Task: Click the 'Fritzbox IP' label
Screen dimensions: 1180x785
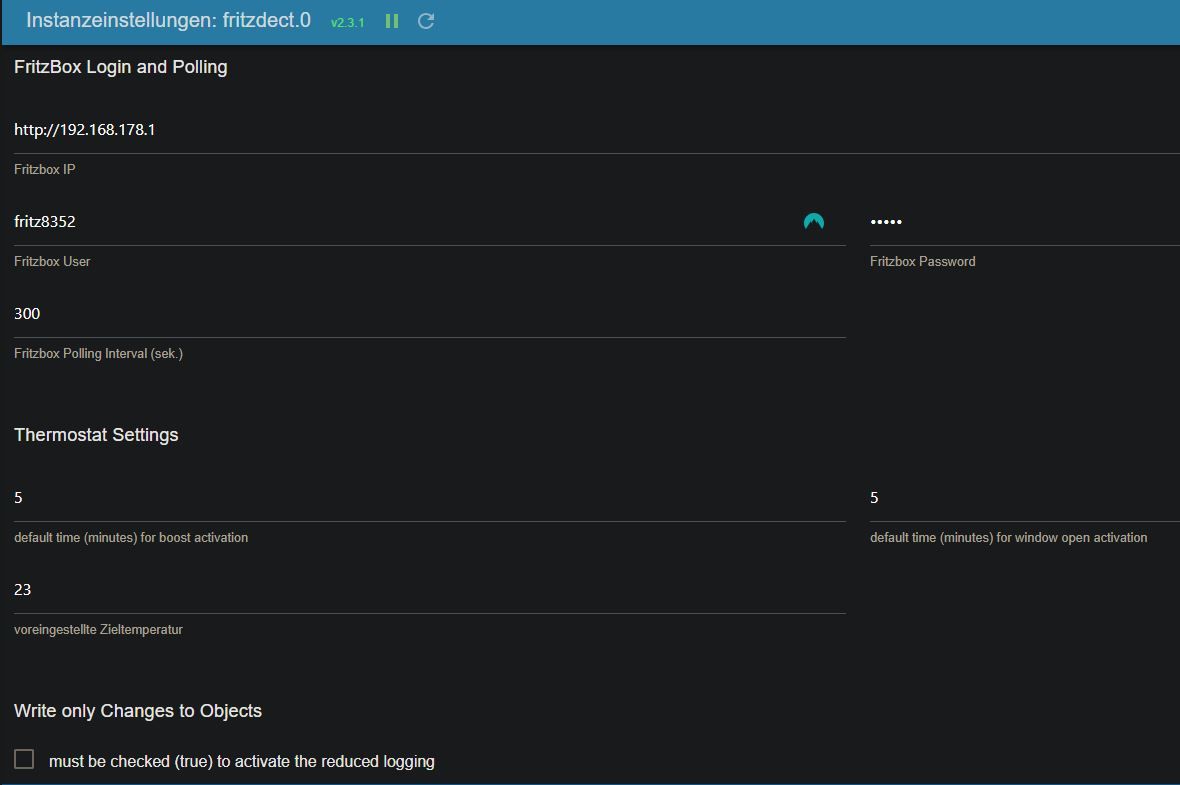Action: click(44, 169)
